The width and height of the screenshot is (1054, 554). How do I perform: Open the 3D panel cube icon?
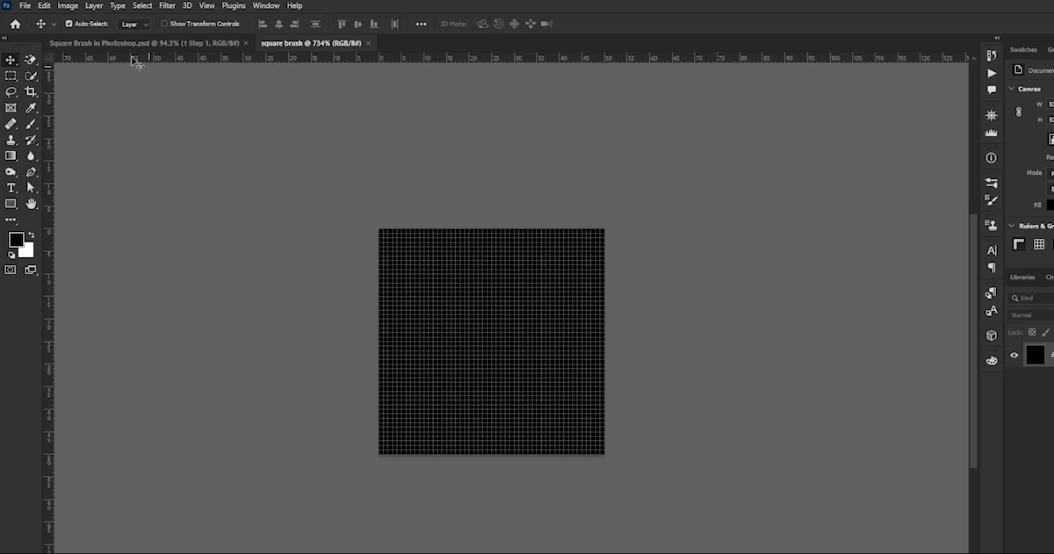tap(991, 335)
